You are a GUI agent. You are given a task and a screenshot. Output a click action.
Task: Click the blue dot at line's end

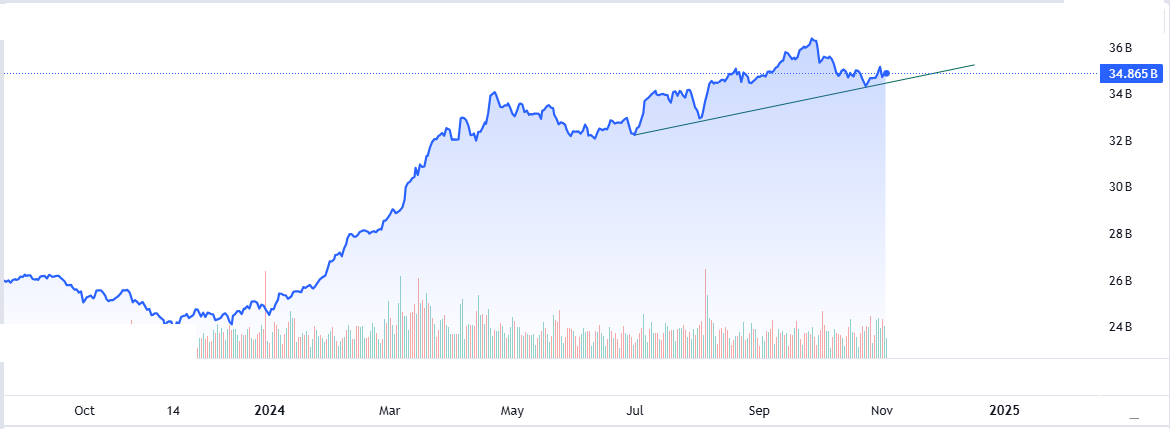point(887,73)
